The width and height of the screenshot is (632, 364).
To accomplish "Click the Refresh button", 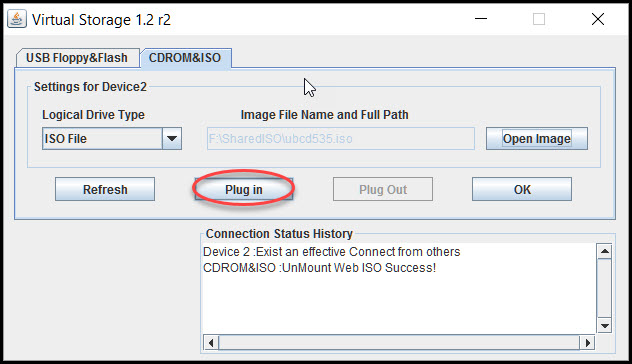I will point(105,189).
